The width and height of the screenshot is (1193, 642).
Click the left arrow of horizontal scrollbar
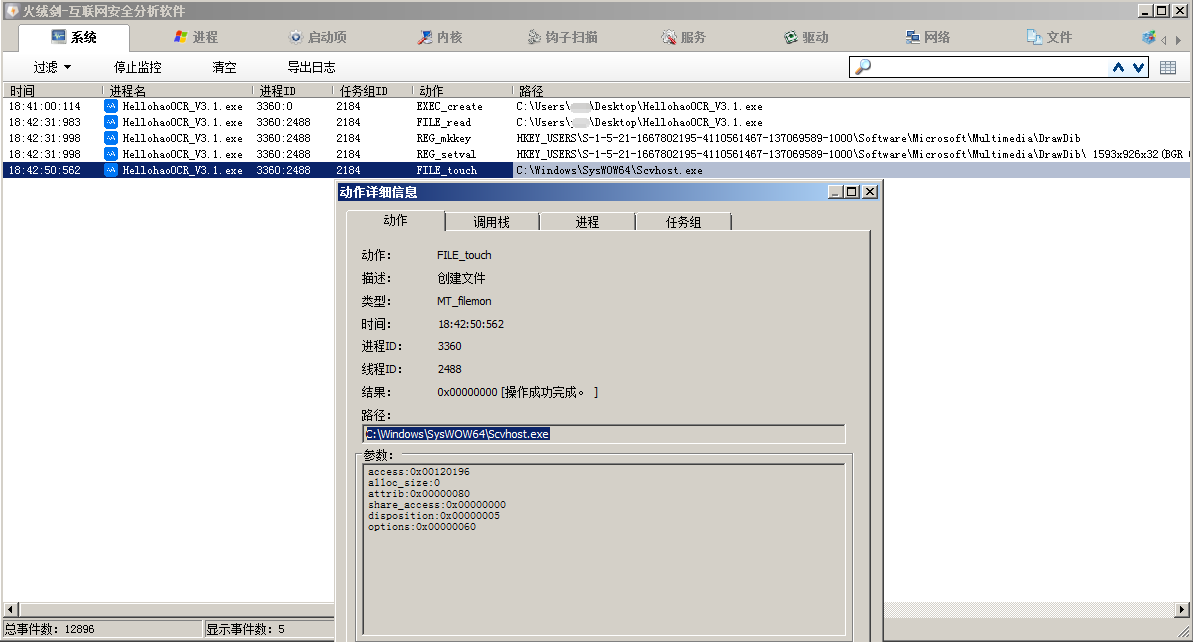[x=10, y=609]
